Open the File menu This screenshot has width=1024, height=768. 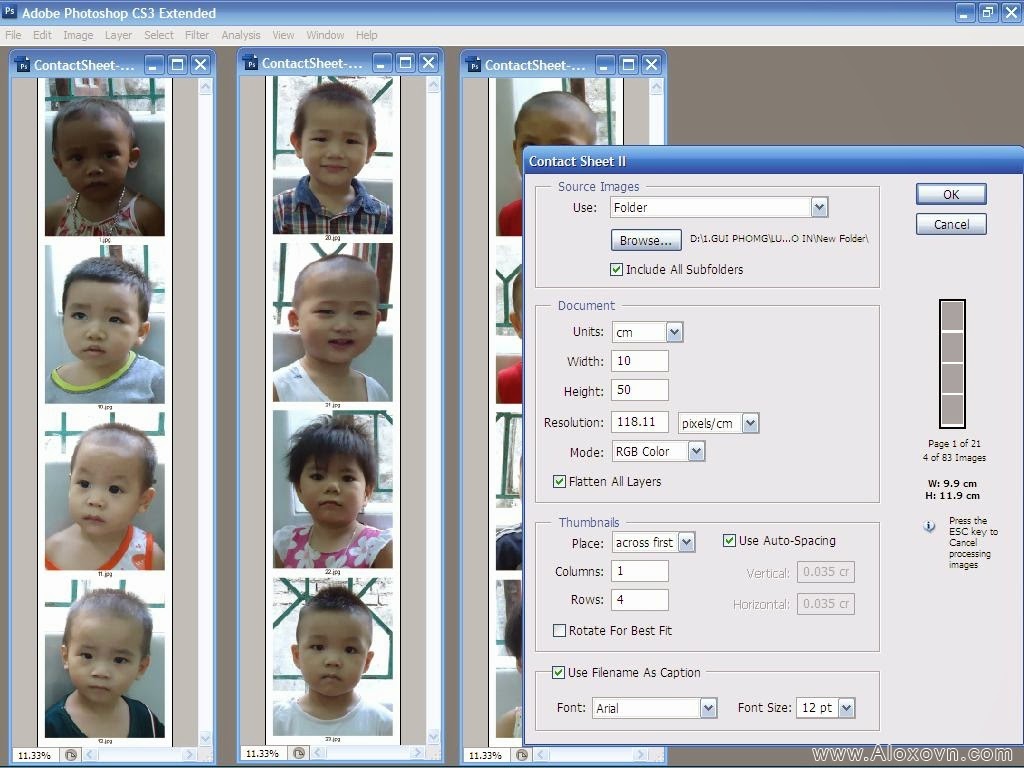[13, 35]
